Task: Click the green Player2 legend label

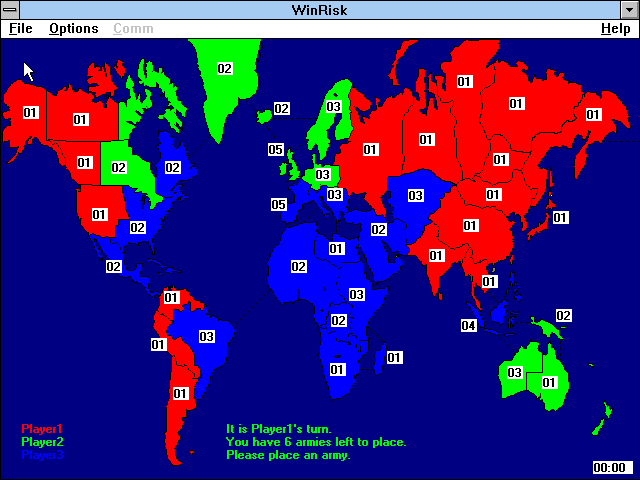Action: pos(42,442)
